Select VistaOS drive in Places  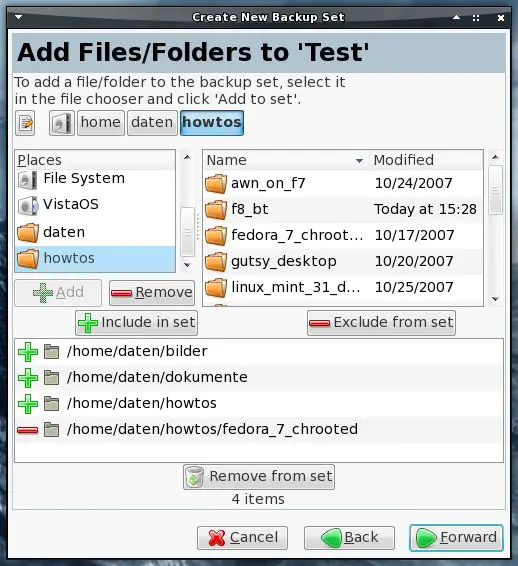point(95,205)
